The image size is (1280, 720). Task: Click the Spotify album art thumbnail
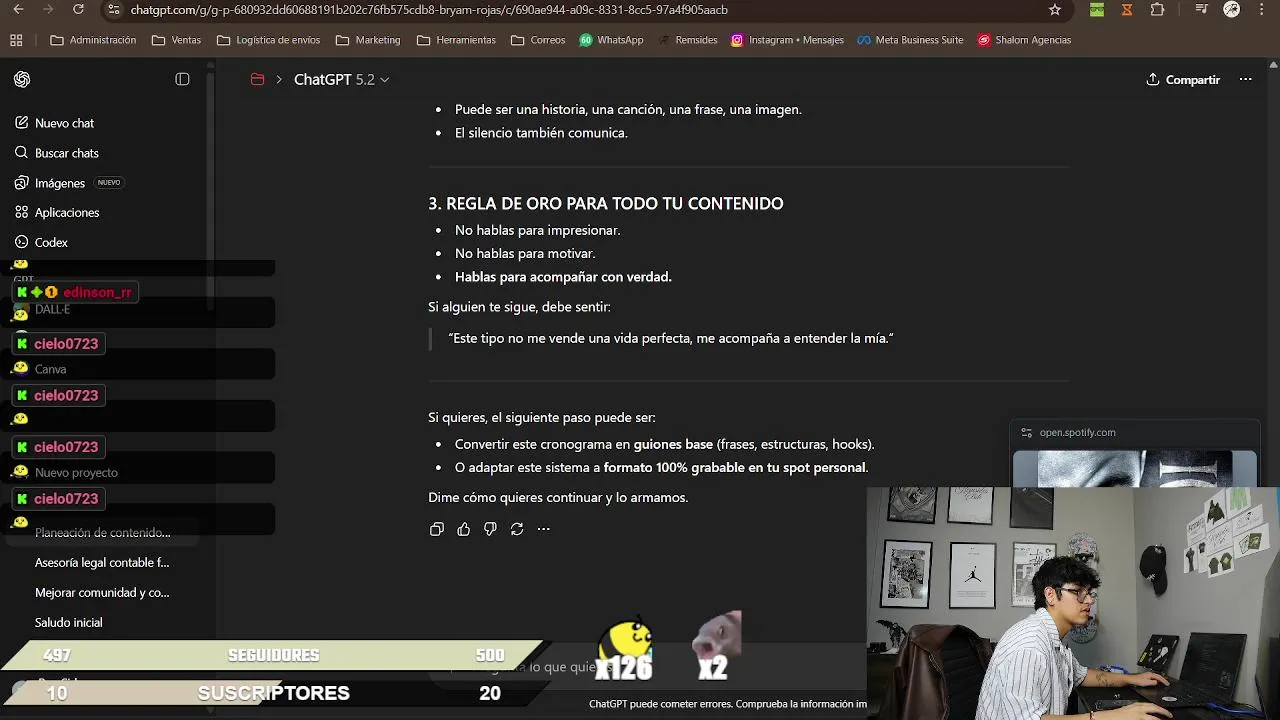pyautogui.click(x=1135, y=469)
